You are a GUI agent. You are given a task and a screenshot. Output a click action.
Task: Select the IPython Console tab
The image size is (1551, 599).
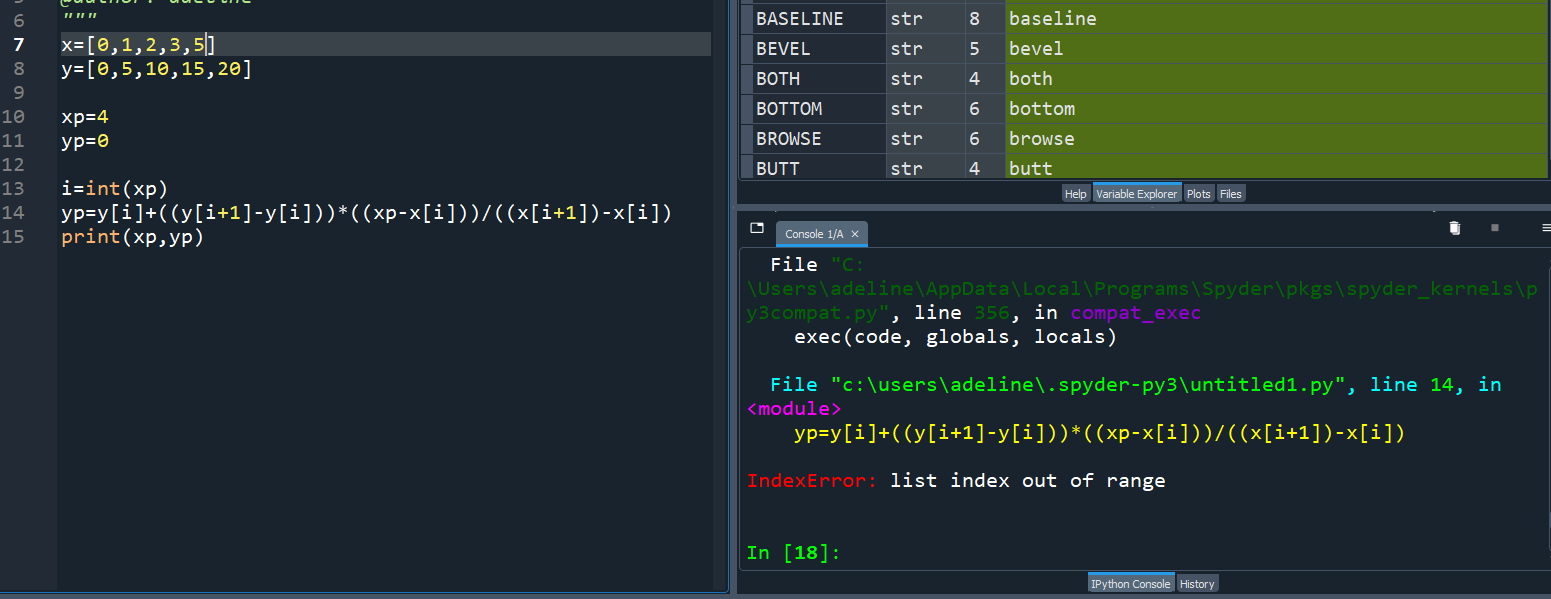[x=1131, y=583]
